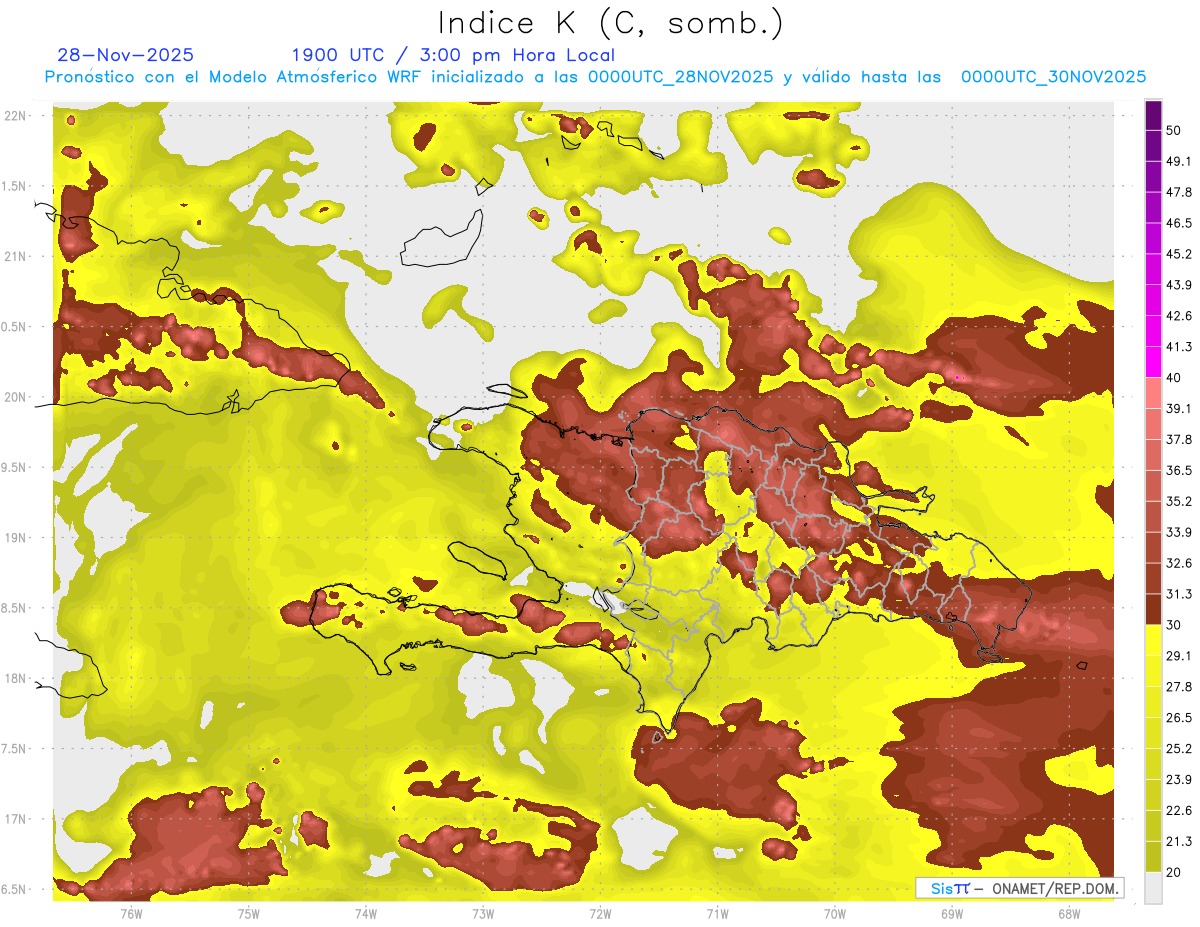Click the '32.6' colorbar value

pyautogui.click(x=1179, y=563)
